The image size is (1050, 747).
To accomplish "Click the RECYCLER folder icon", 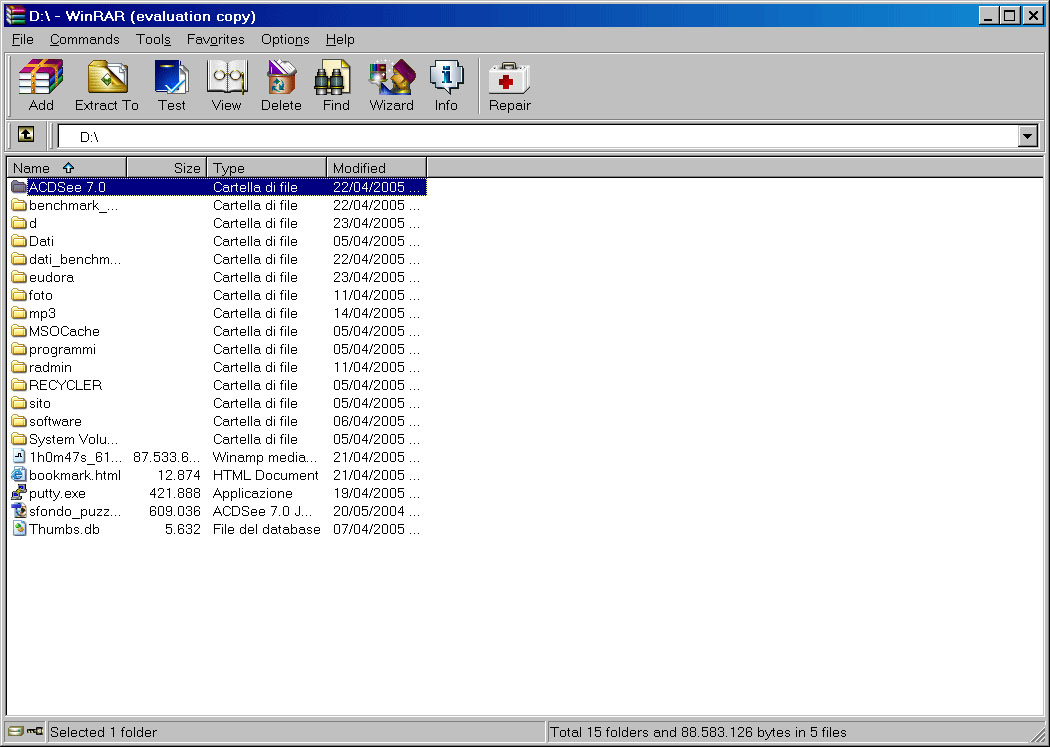I will pos(19,385).
